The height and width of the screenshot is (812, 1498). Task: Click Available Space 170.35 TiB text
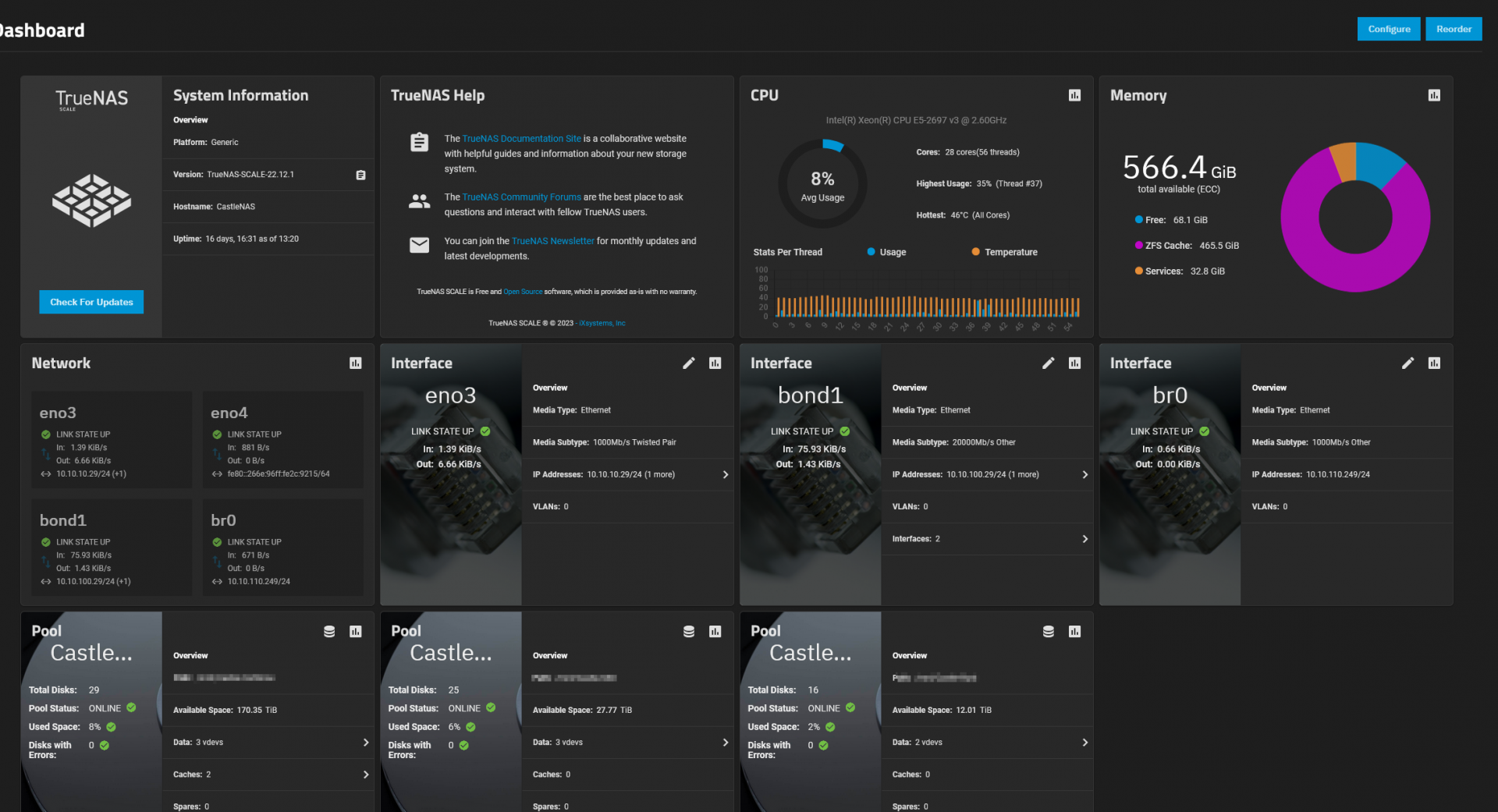(225, 710)
